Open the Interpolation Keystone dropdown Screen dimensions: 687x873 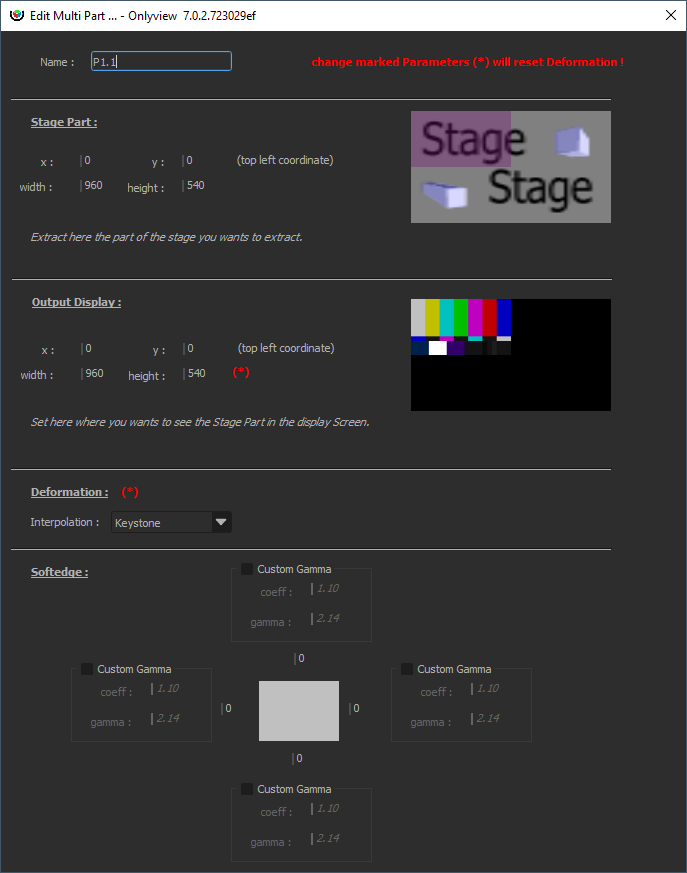[x=171, y=522]
